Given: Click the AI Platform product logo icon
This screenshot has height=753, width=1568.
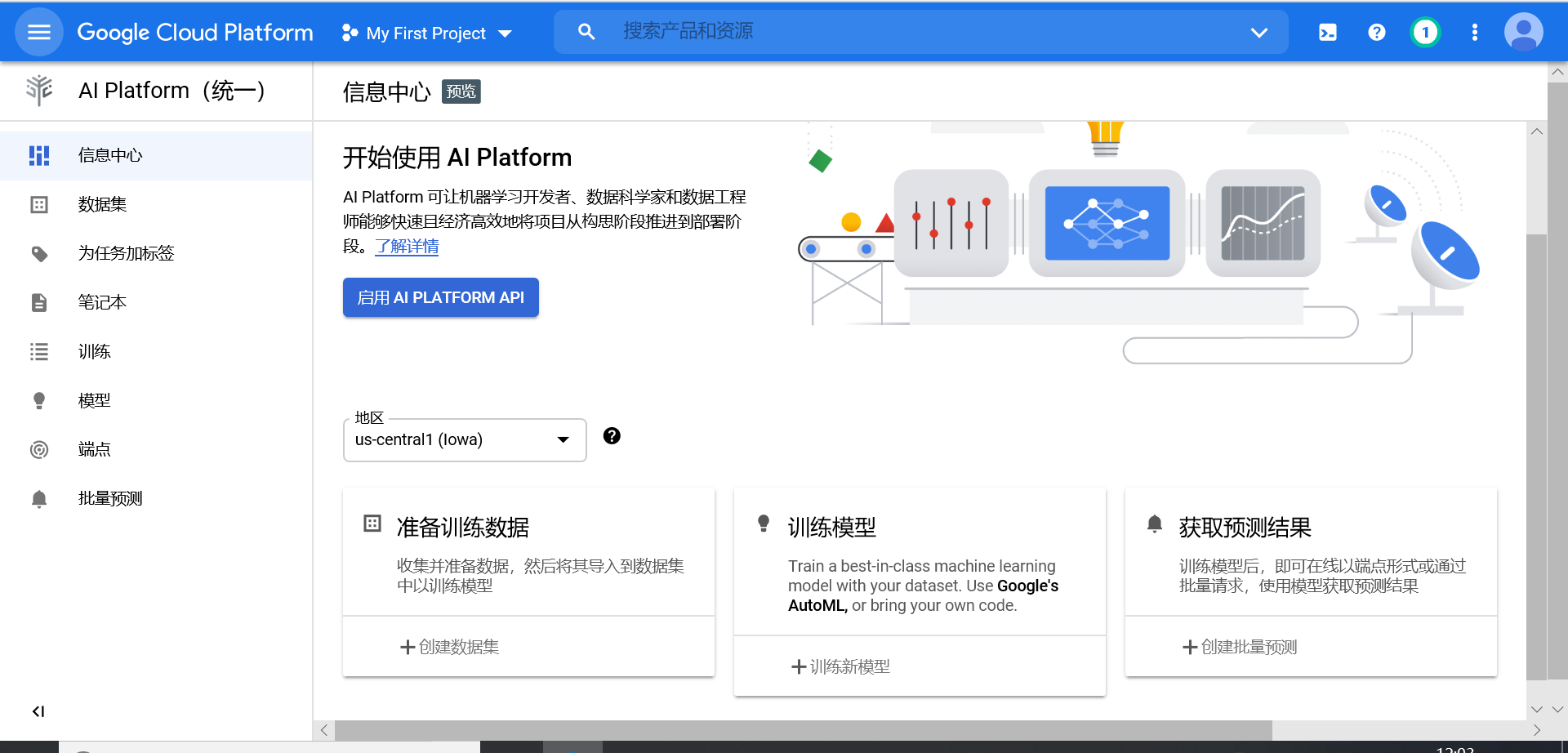Looking at the screenshot, I should (39, 91).
